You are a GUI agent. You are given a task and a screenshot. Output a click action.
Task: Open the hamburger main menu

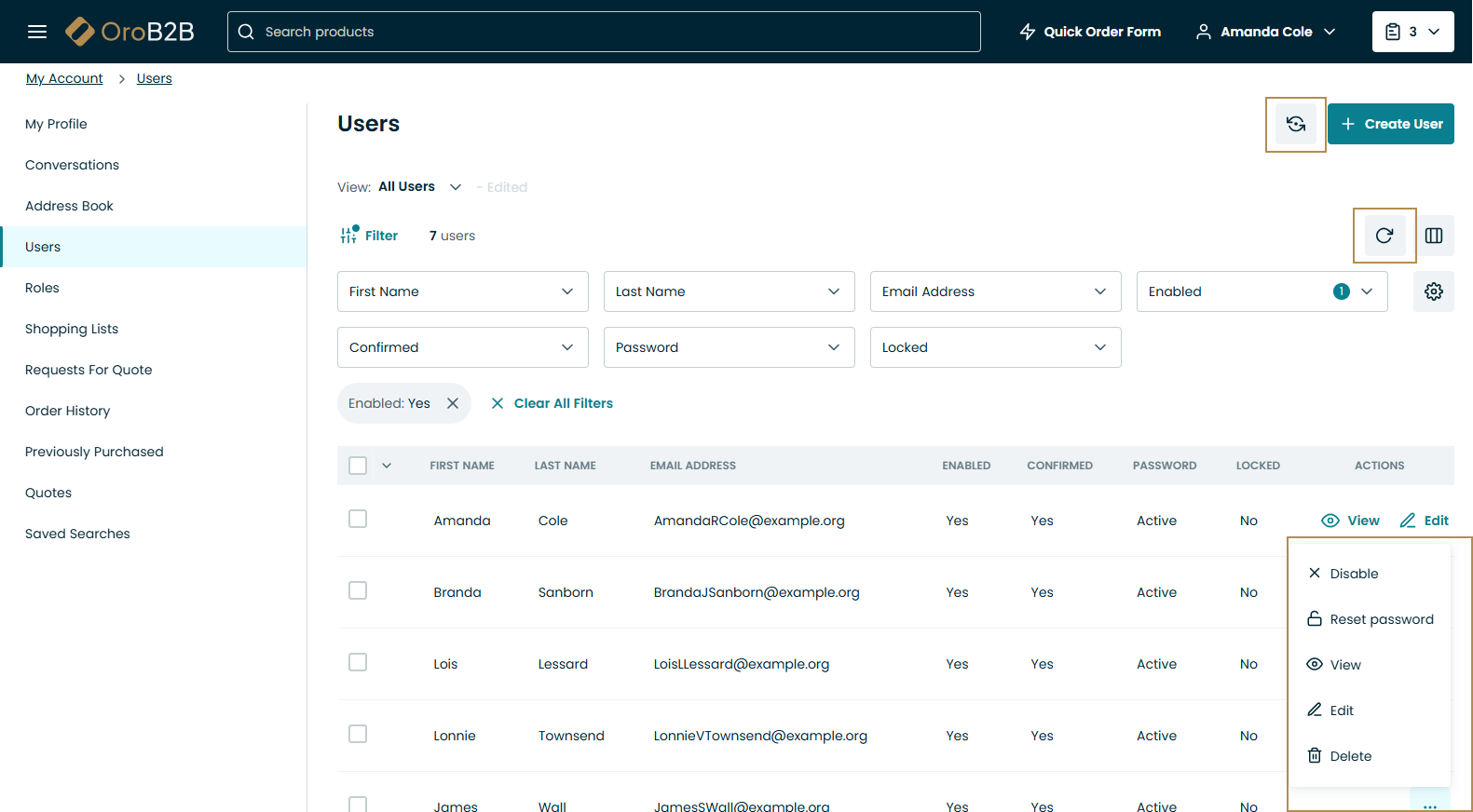pyautogui.click(x=37, y=32)
